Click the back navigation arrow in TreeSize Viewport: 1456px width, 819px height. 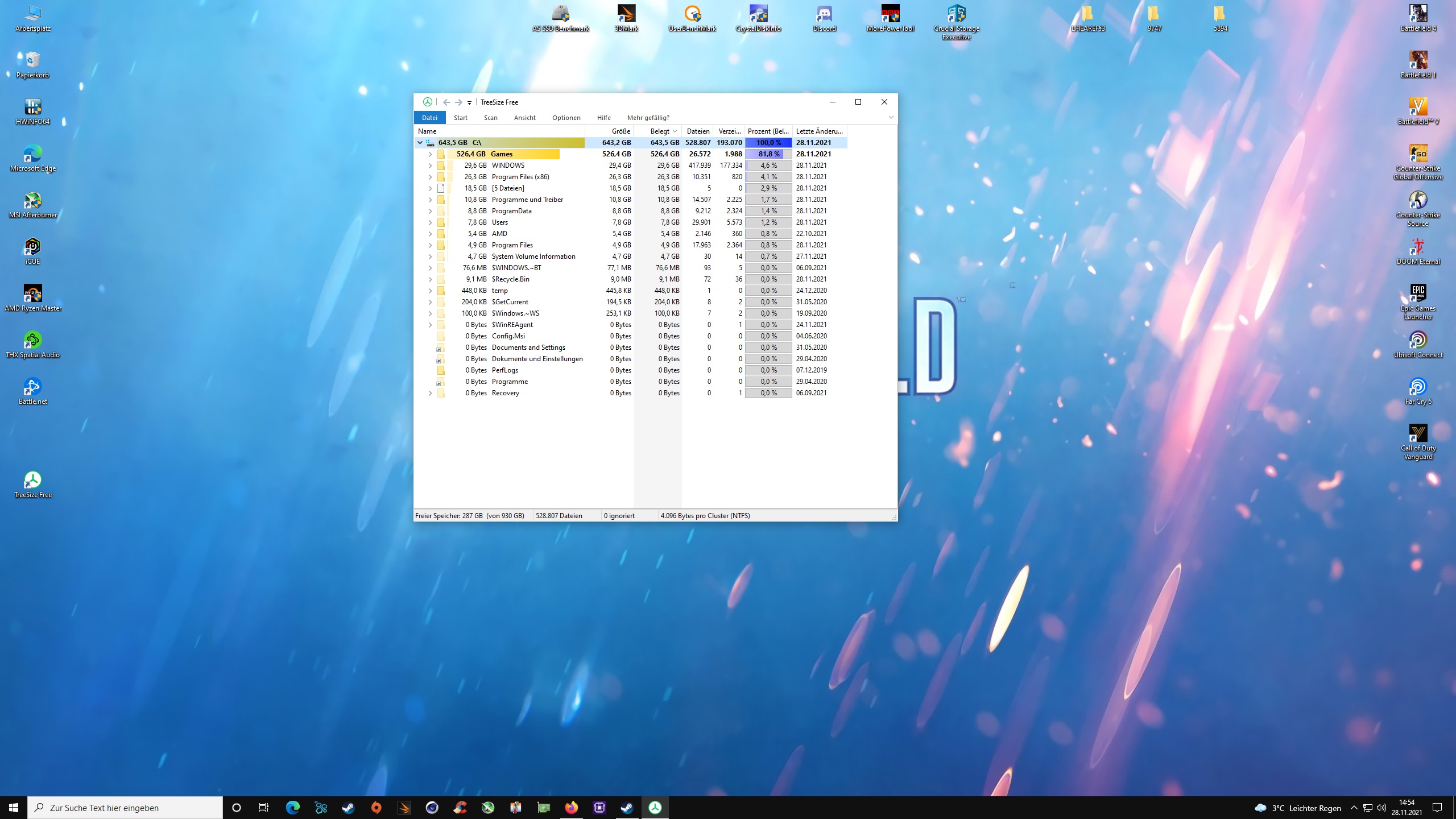click(x=446, y=102)
